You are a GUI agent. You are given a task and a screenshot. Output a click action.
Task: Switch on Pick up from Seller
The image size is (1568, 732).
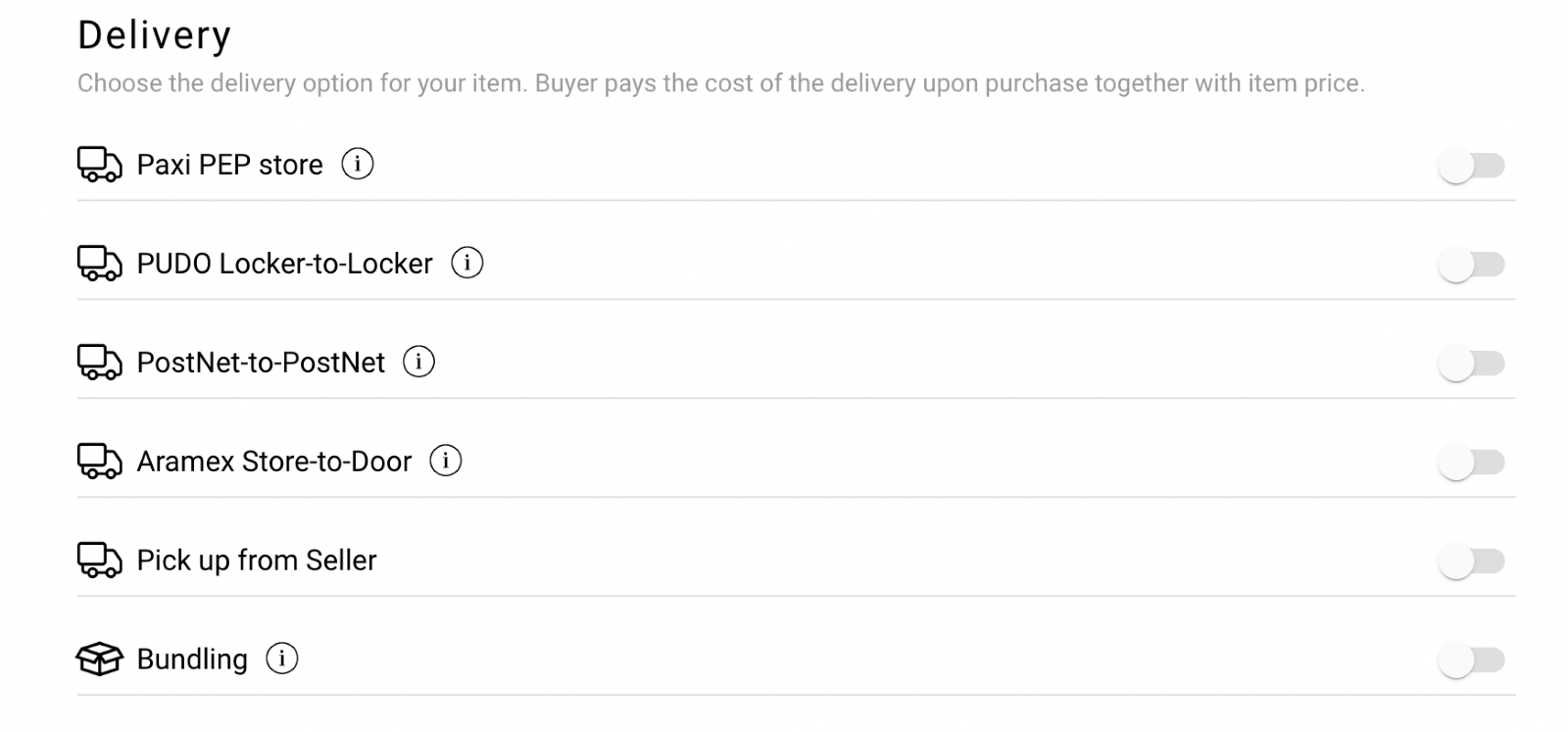pyautogui.click(x=1471, y=561)
